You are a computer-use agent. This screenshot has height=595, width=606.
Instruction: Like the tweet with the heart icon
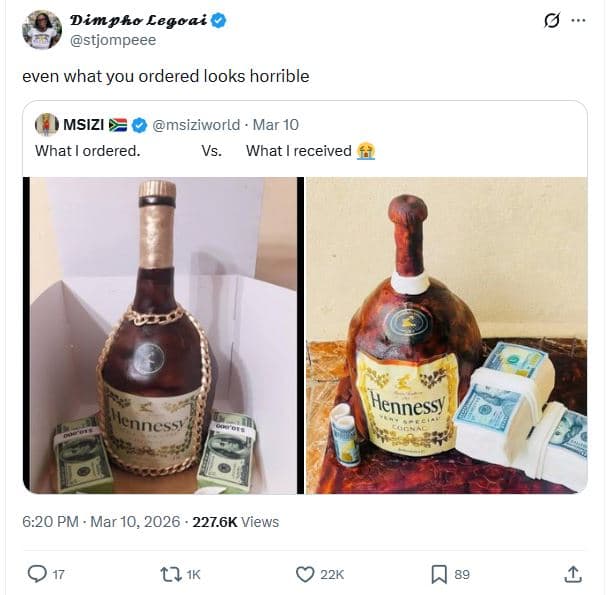[306, 574]
